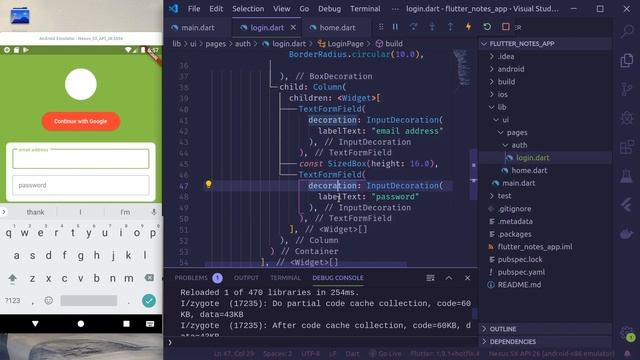Image resolution: width=640 pixels, height=360 pixels.
Task: Open the Flutter view in activity bar
Action: tap(627, 205)
